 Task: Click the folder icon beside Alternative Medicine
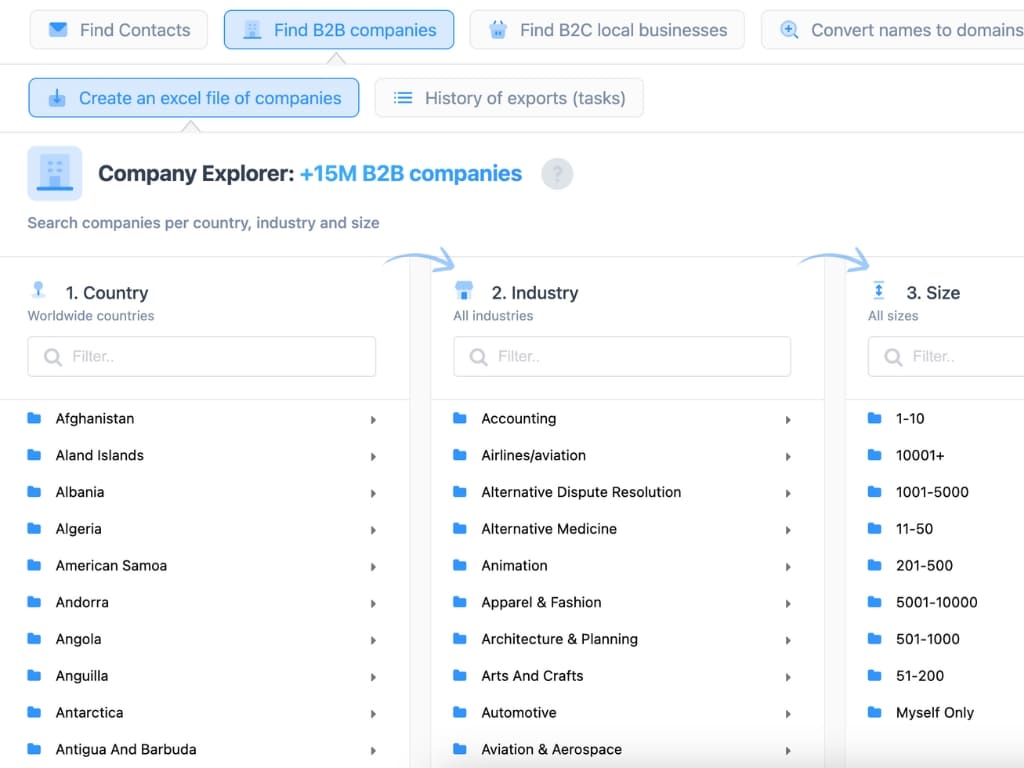tap(460, 528)
